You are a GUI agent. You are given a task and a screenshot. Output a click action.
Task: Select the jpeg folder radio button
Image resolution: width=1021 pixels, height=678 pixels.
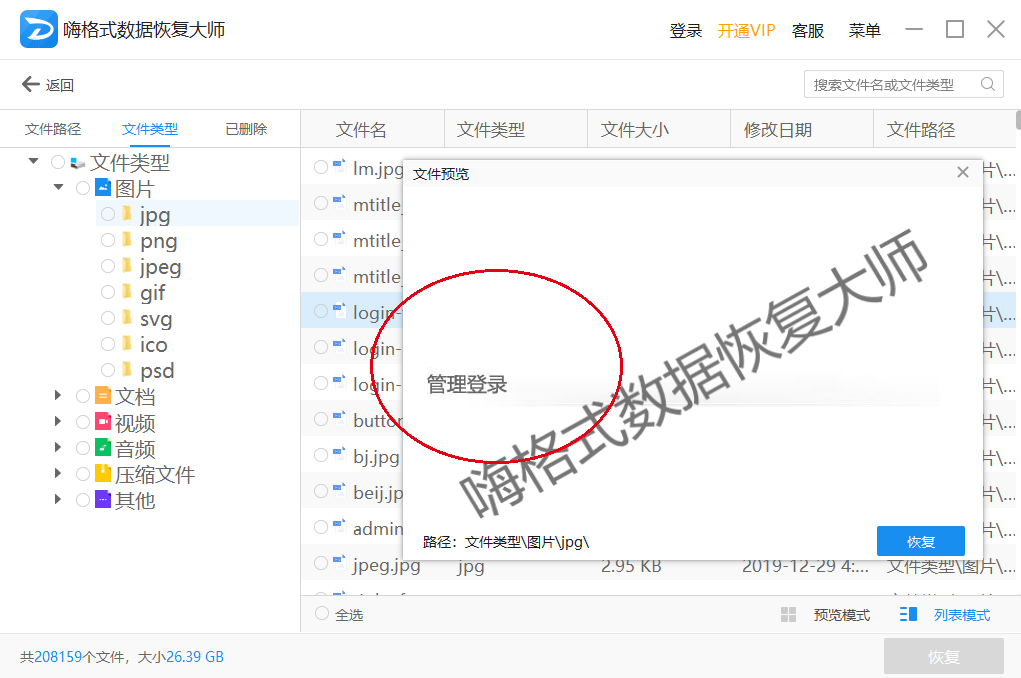pyautogui.click(x=108, y=266)
